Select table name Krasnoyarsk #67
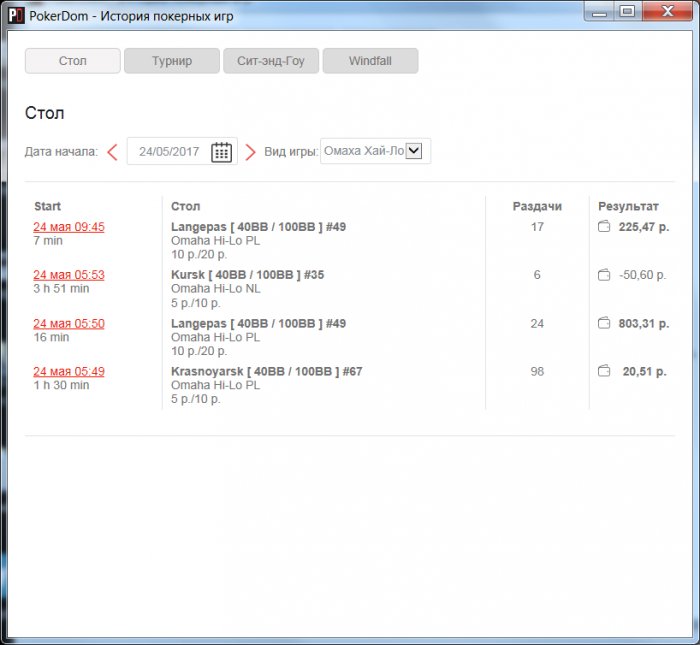 267,371
